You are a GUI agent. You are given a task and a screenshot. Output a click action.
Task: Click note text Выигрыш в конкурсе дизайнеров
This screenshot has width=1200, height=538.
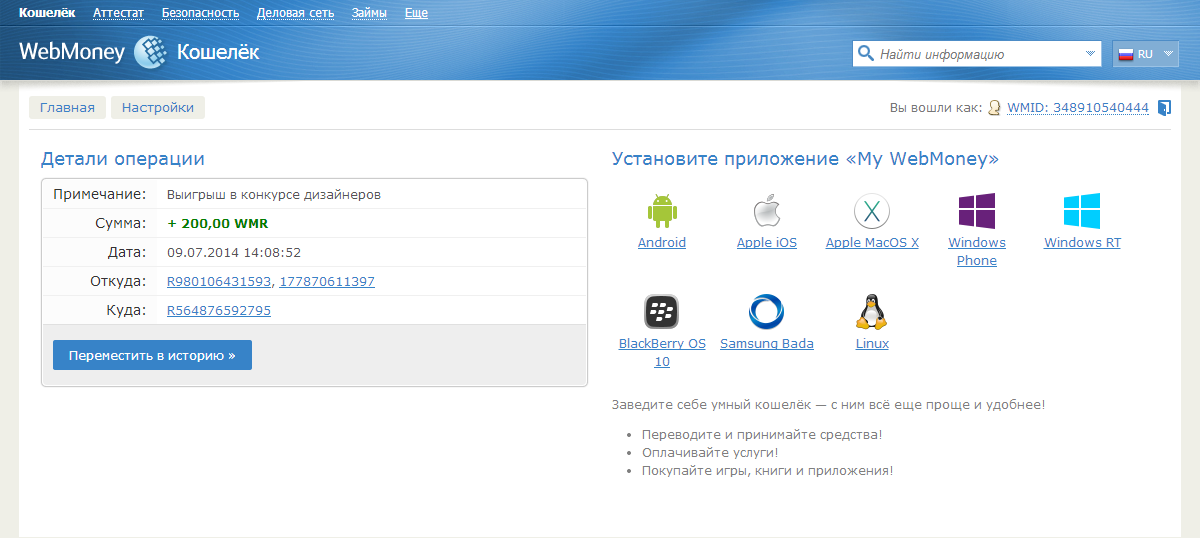(x=274, y=195)
